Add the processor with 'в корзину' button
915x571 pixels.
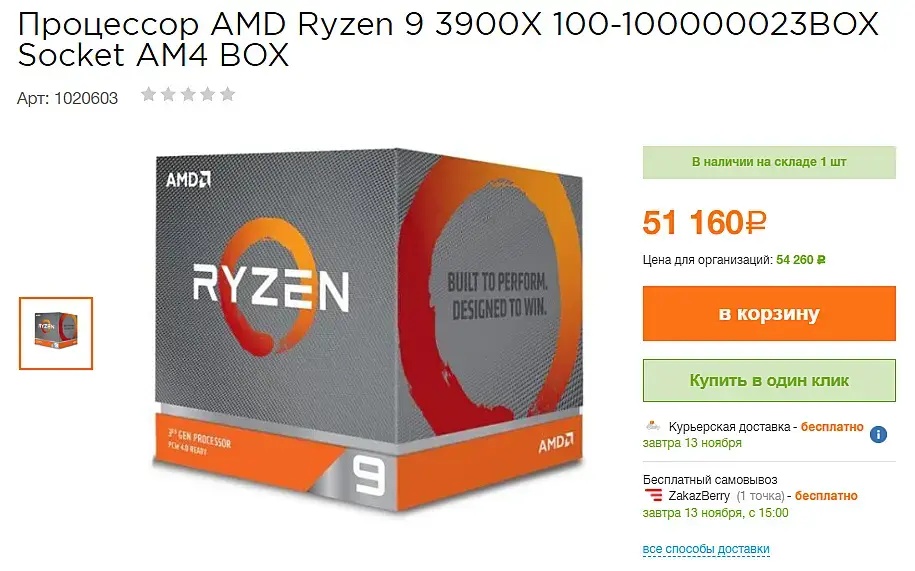click(x=769, y=313)
